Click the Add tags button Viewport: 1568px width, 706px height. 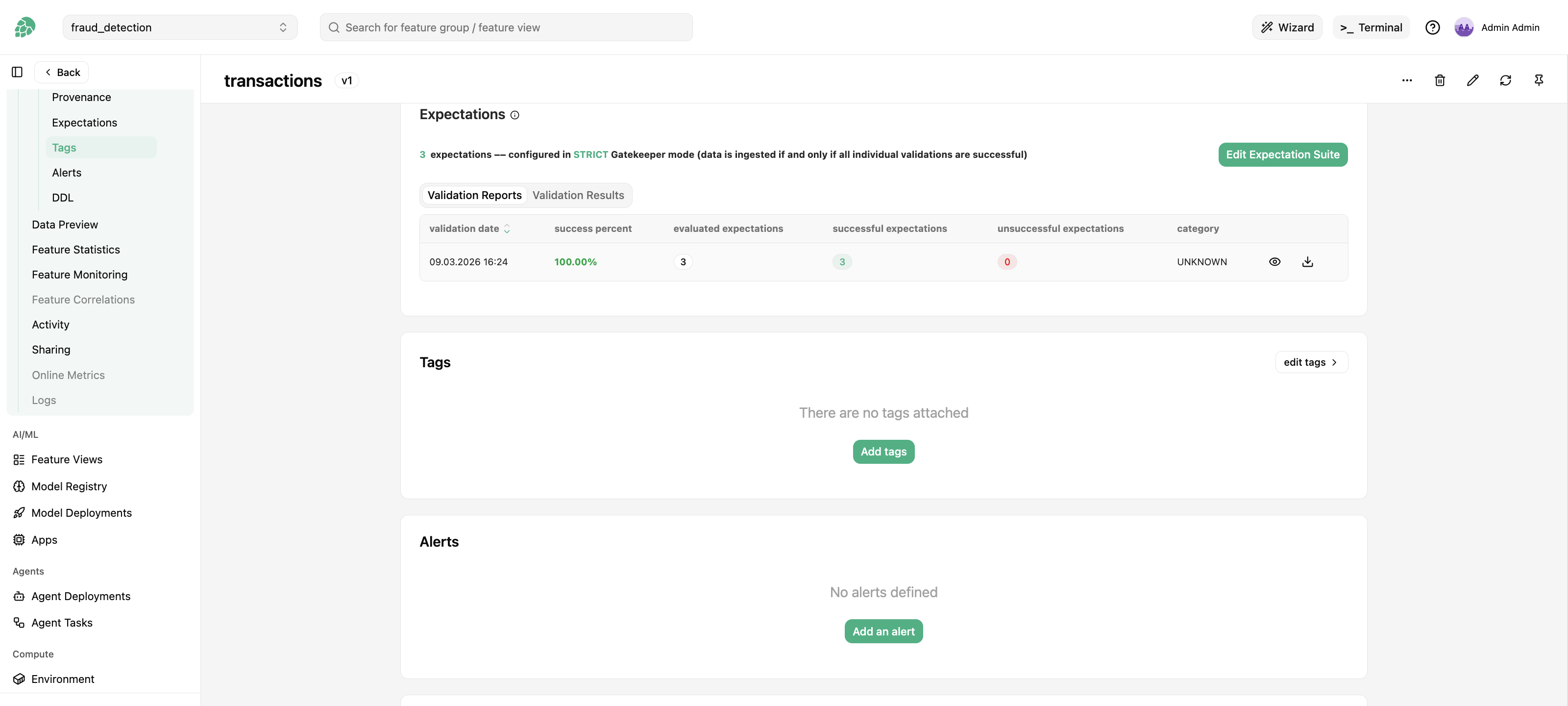(883, 452)
